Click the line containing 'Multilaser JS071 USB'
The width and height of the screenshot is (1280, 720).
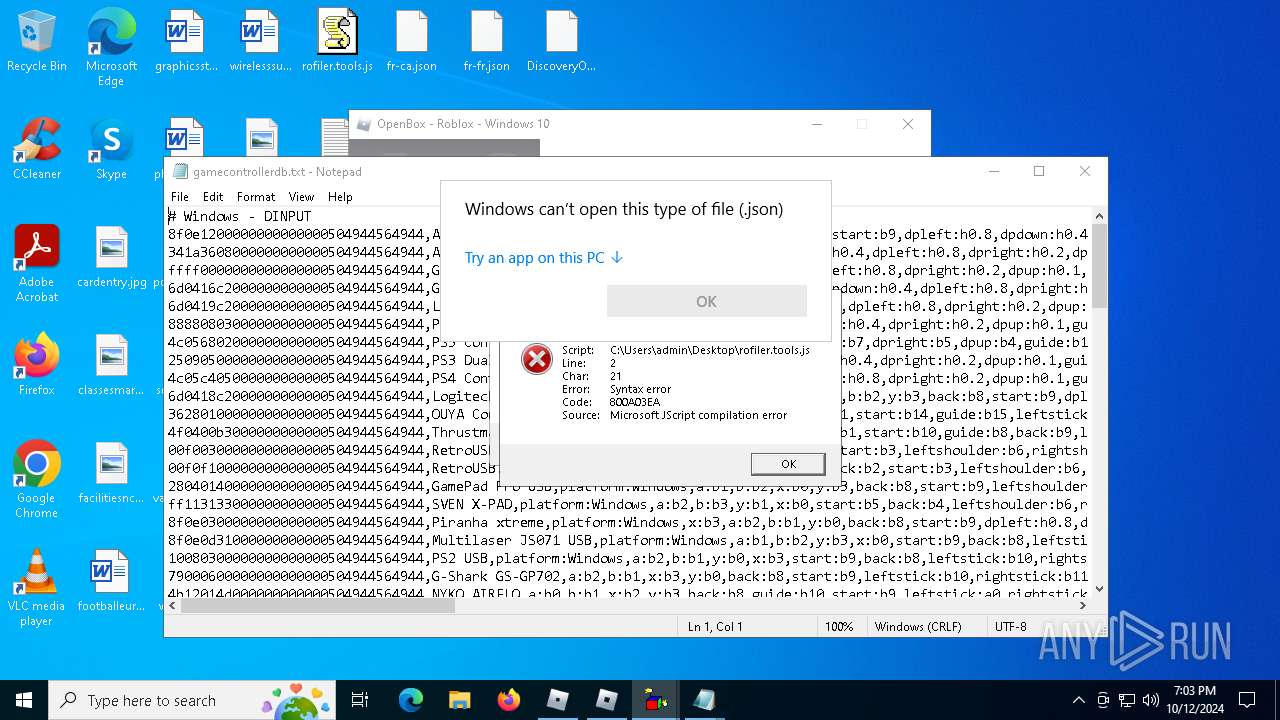[x=628, y=540]
